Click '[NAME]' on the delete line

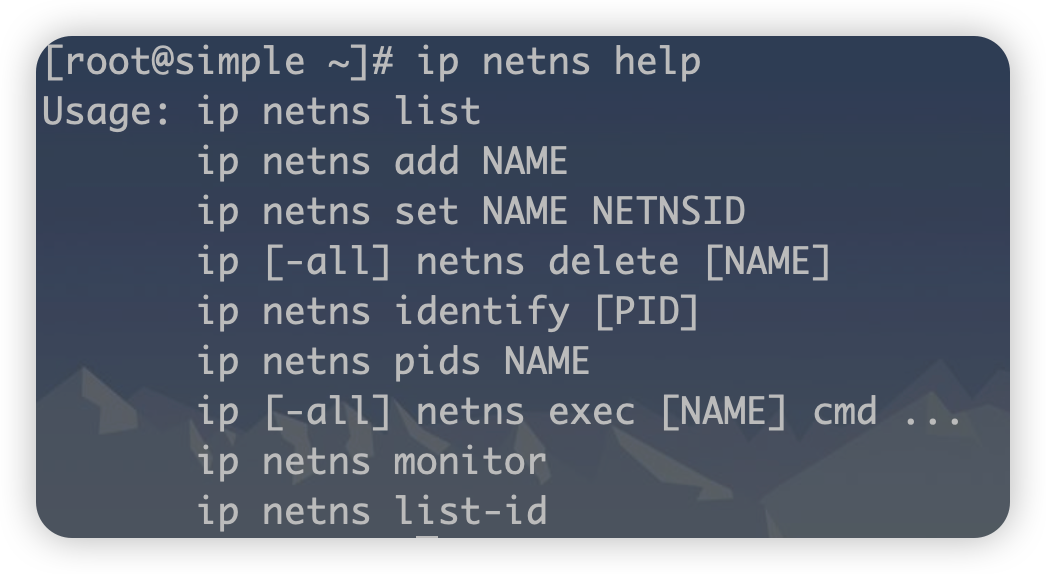click(767, 262)
